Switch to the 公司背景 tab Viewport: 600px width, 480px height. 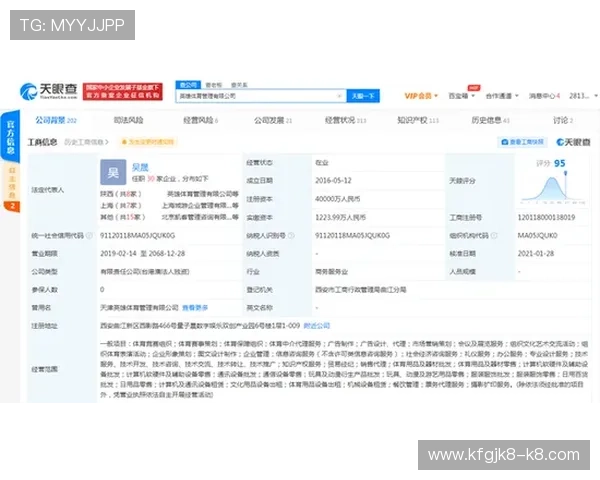pyautogui.click(x=56, y=120)
